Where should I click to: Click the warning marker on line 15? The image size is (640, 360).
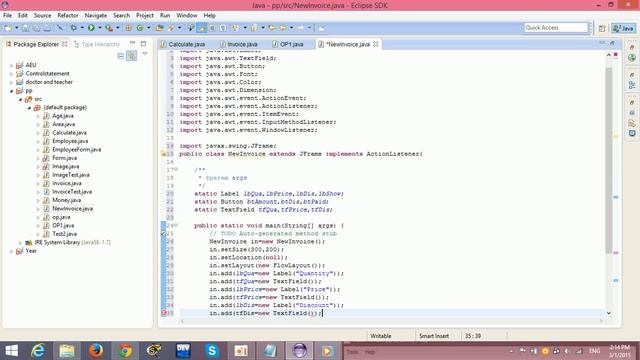[x=164, y=154]
